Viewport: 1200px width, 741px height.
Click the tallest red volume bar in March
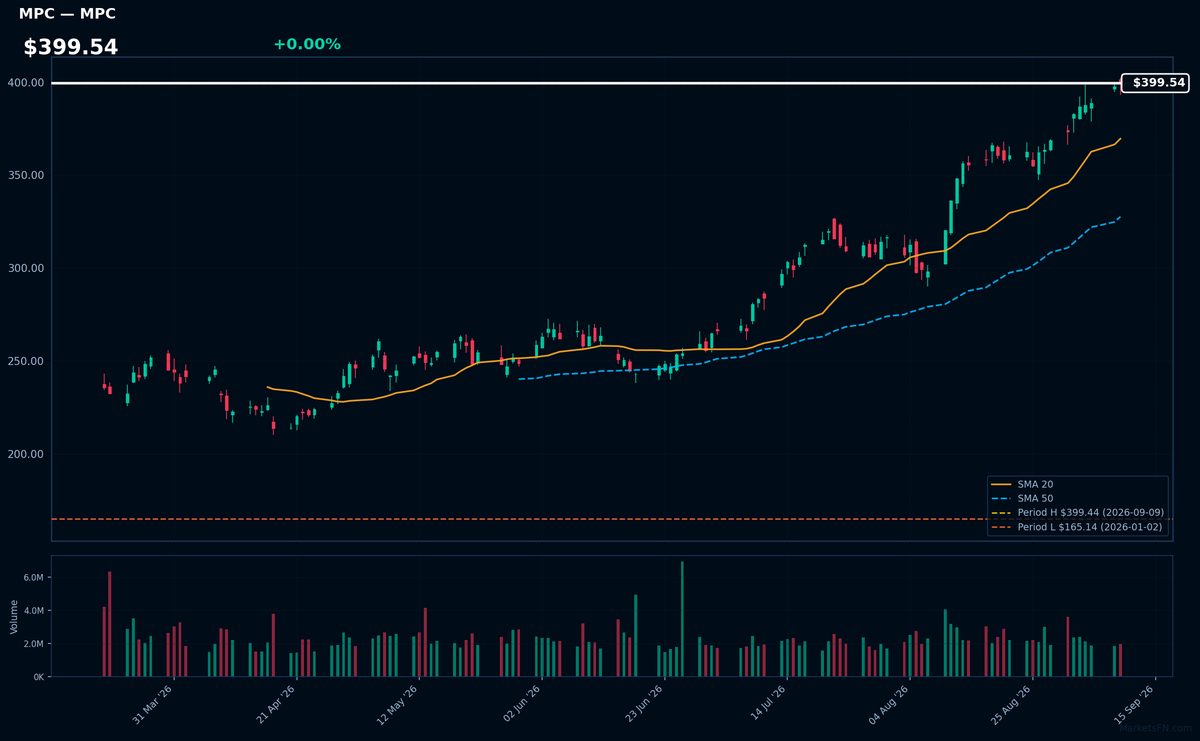pyautogui.click(x=109, y=624)
